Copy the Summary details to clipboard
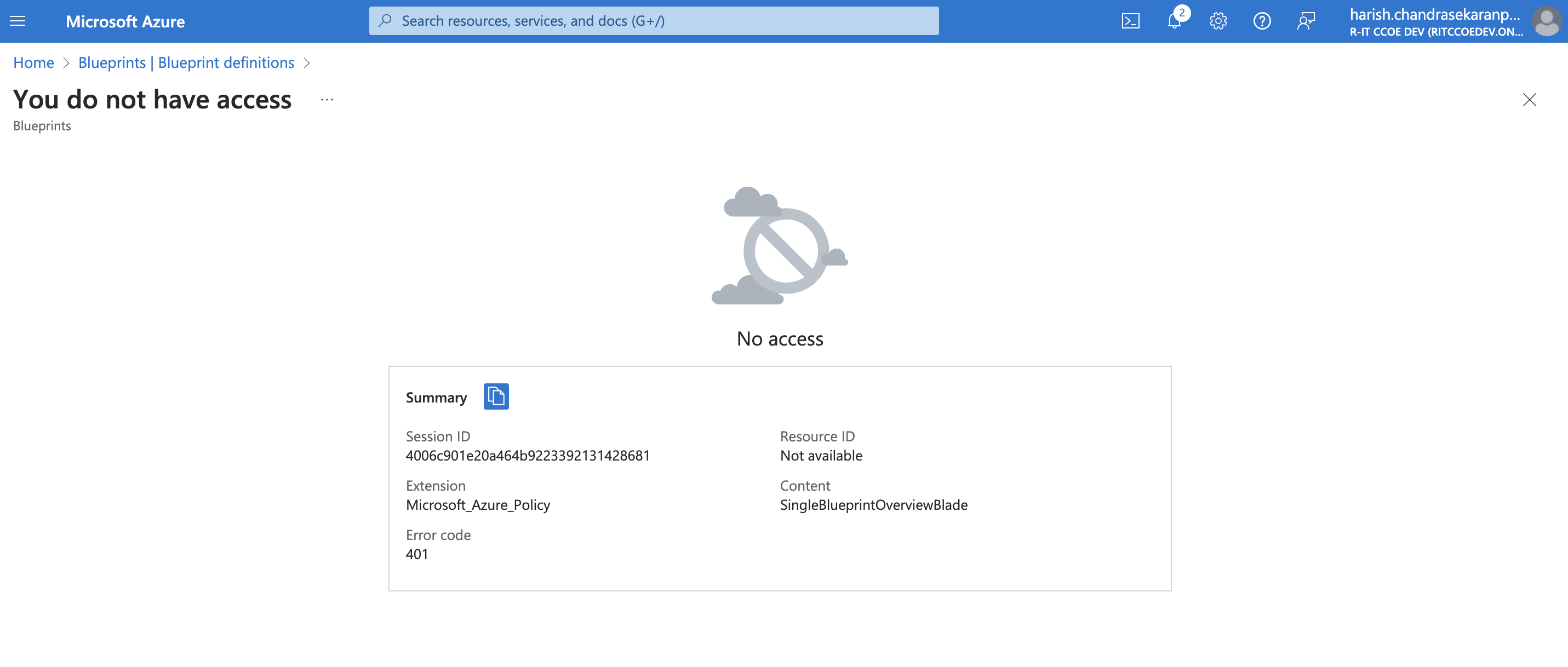 pos(496,397)
